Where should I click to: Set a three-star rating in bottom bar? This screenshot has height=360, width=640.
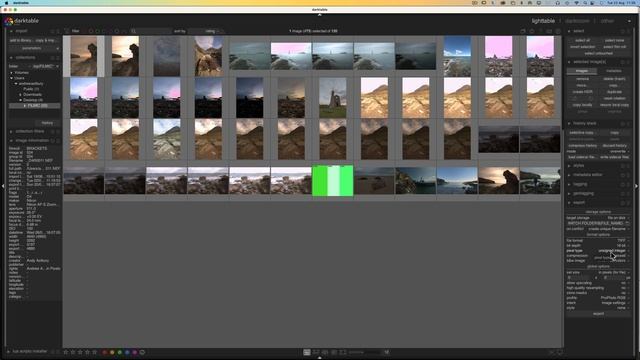[80, 352]
